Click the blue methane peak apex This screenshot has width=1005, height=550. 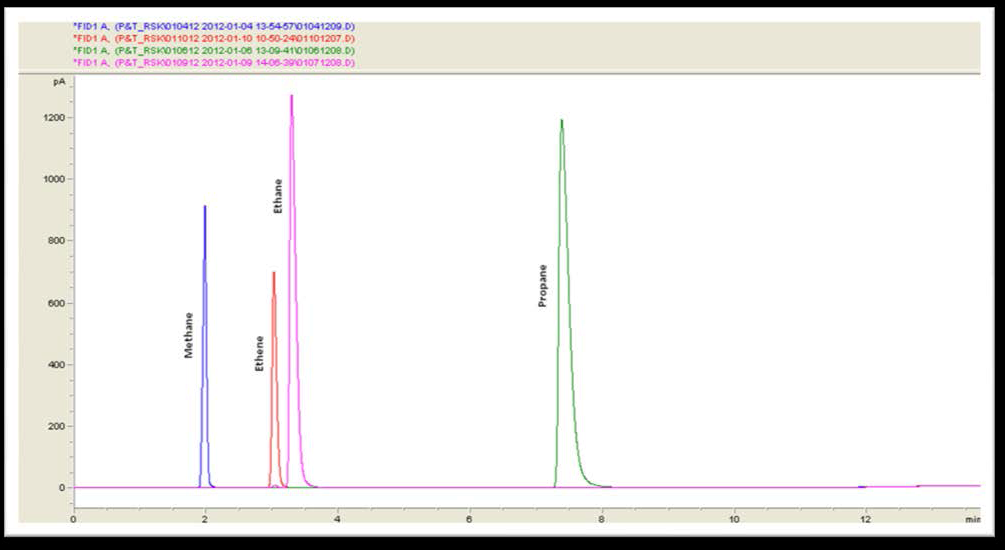coord(204,206)
